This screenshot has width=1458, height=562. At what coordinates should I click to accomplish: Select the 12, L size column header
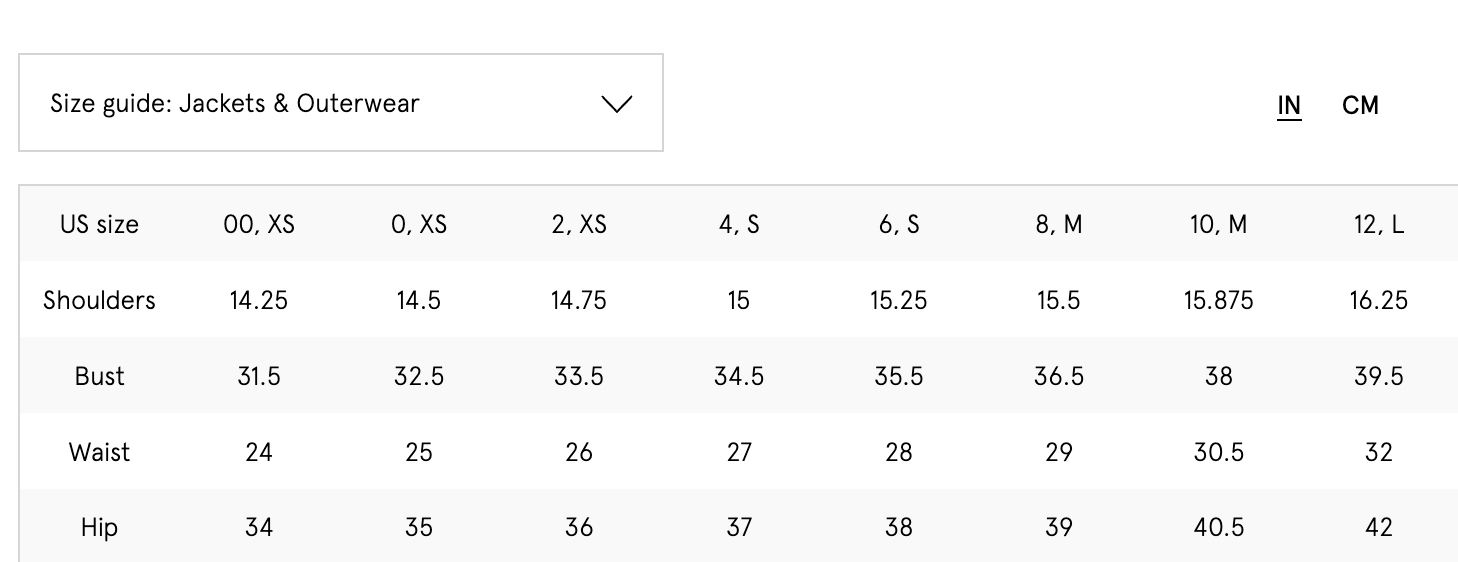[1379, 224]
